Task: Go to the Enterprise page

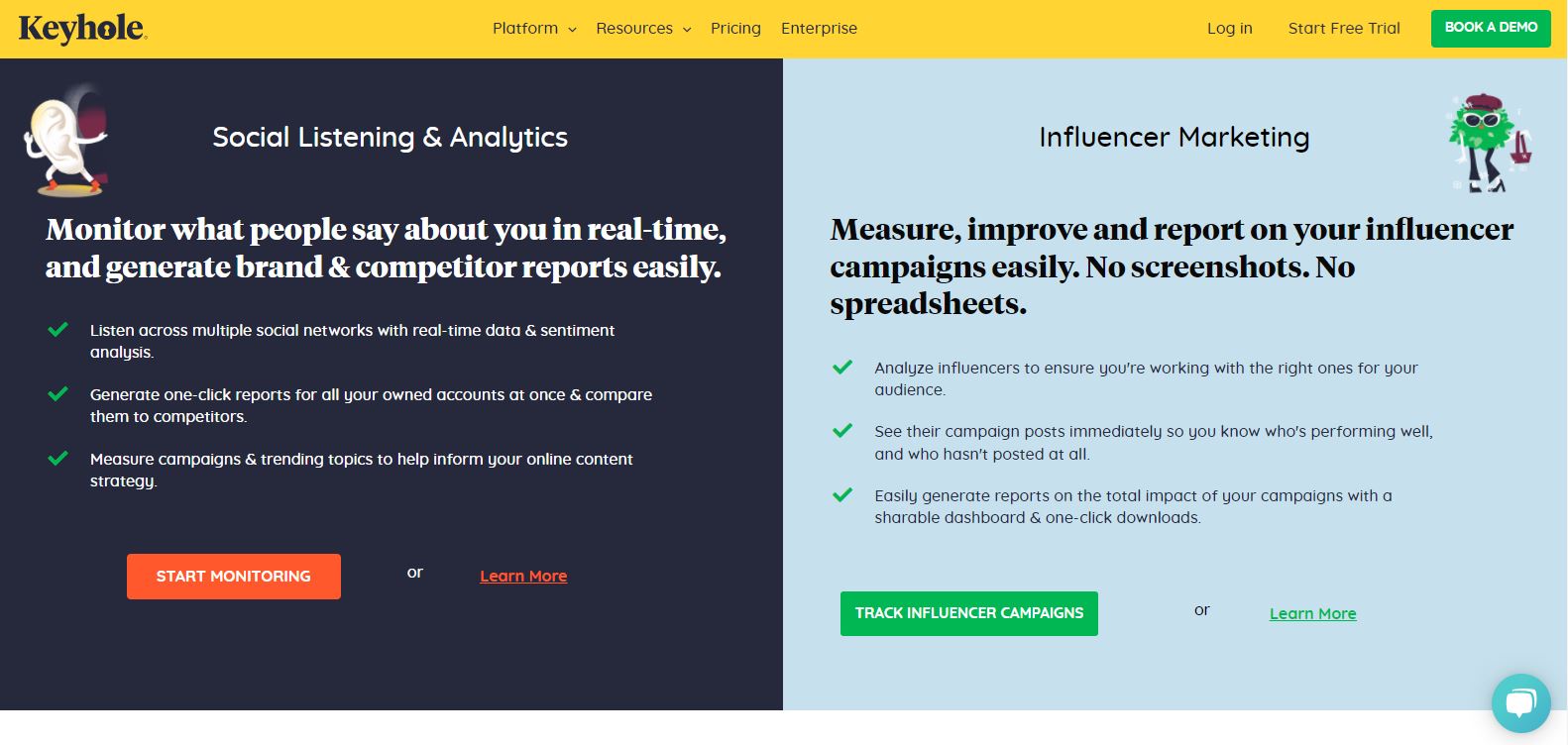Action: click(819, 29)
